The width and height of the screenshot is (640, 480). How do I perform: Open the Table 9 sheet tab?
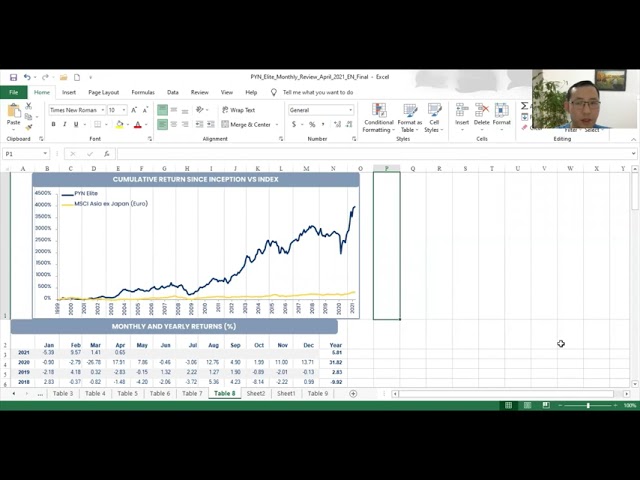pyautogui.click(x=318, y=393)
